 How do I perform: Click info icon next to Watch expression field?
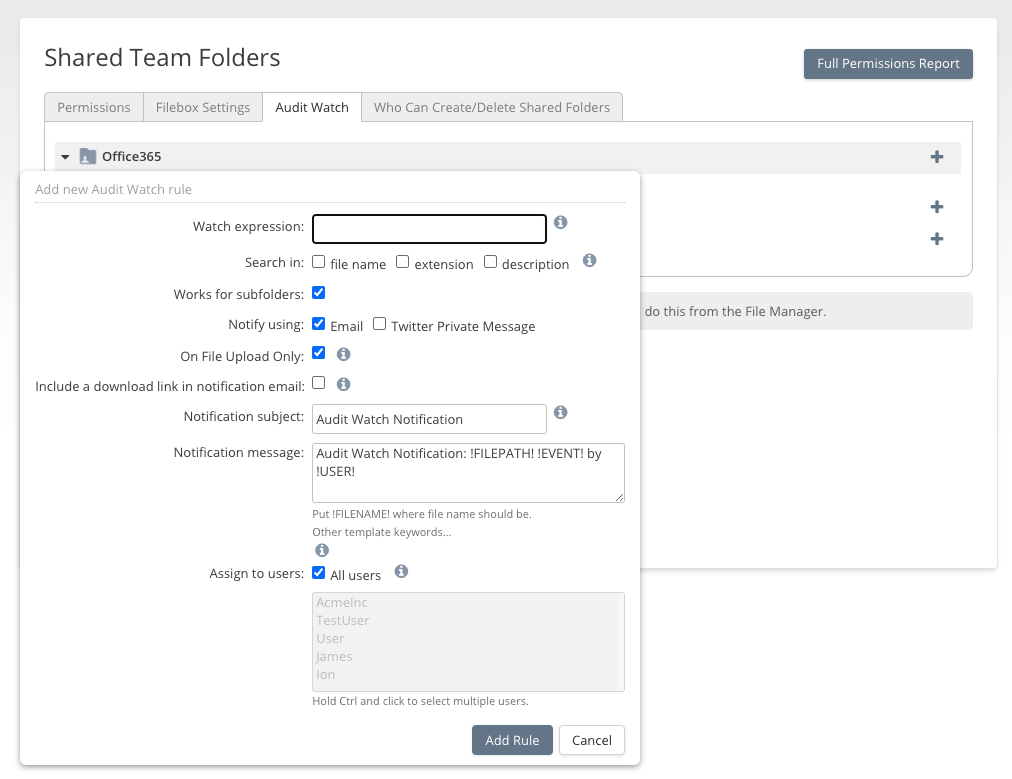561,222
